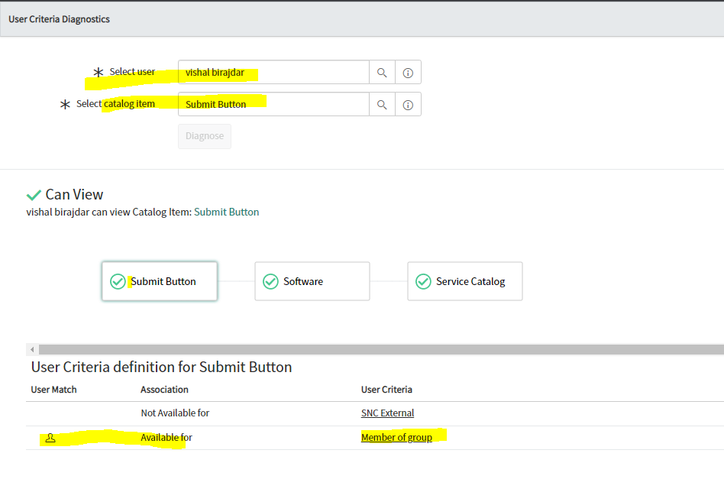Screen dimensions: 724x483
Task: Click the horizontal scrollbar left arrow
Action: 32,350
